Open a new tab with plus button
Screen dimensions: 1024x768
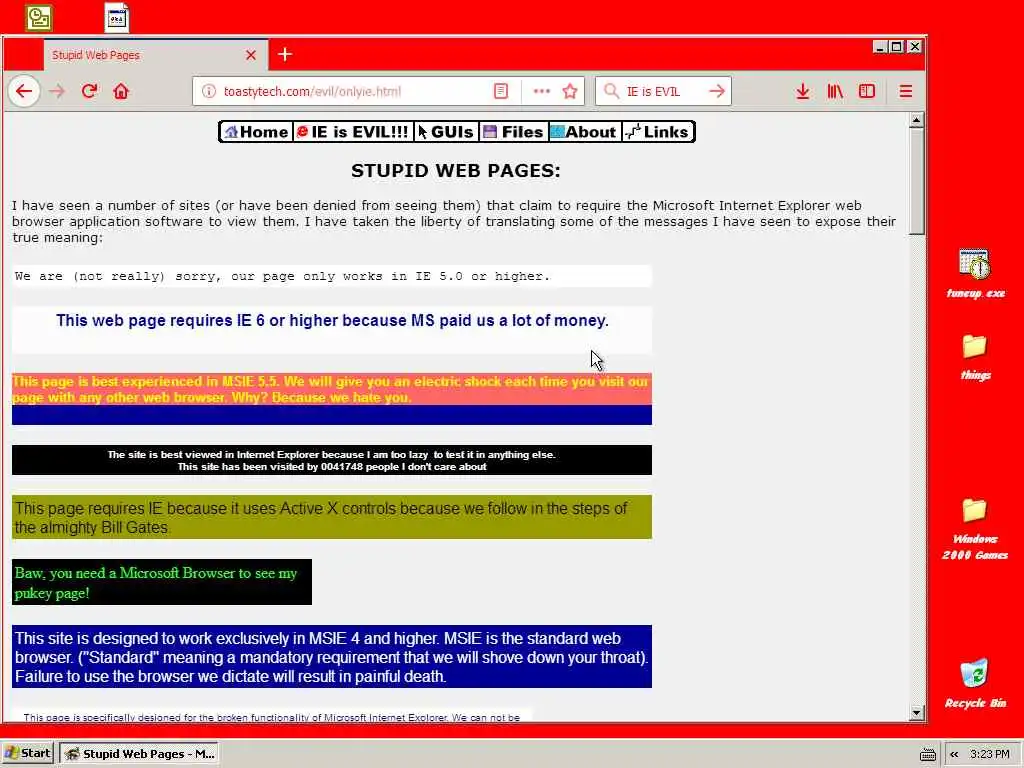click(x=285, y=54)
